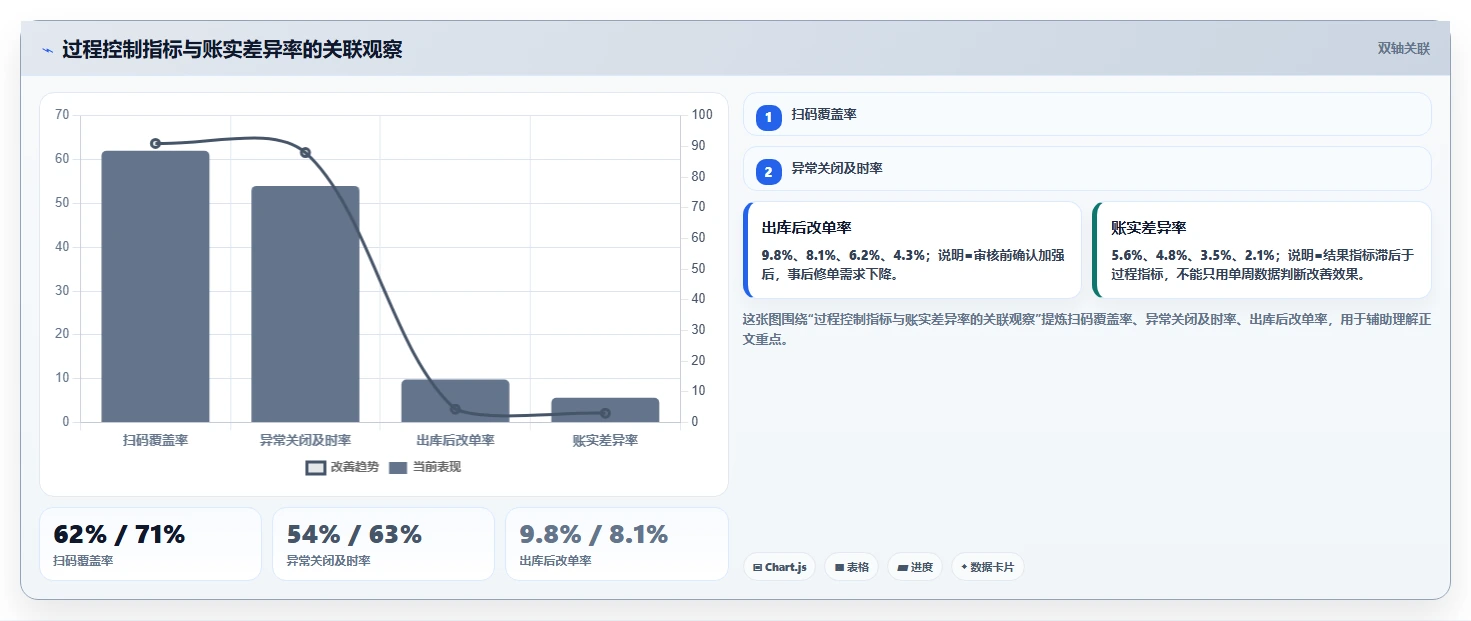Click the 改善趋势 legend color box

316,468
